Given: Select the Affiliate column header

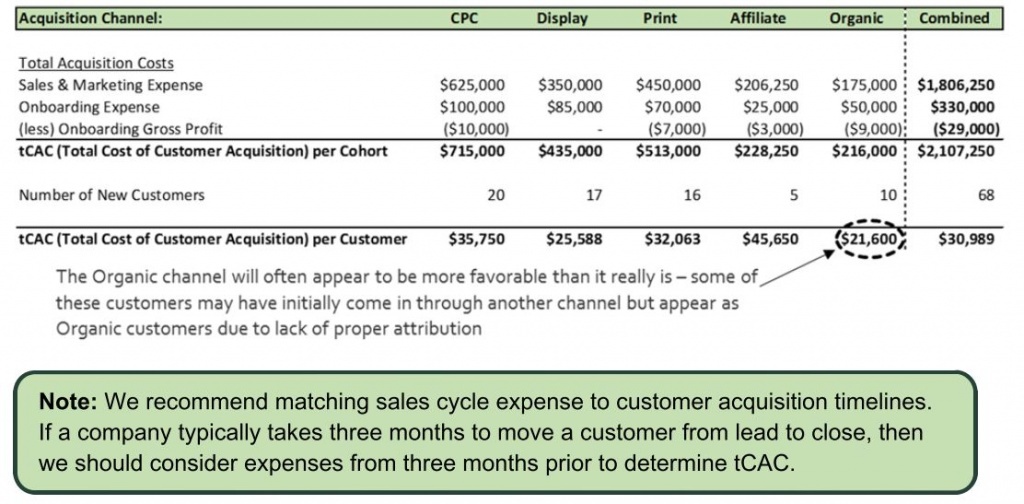Looking at the screenshot, I should (x=758, y=18).
